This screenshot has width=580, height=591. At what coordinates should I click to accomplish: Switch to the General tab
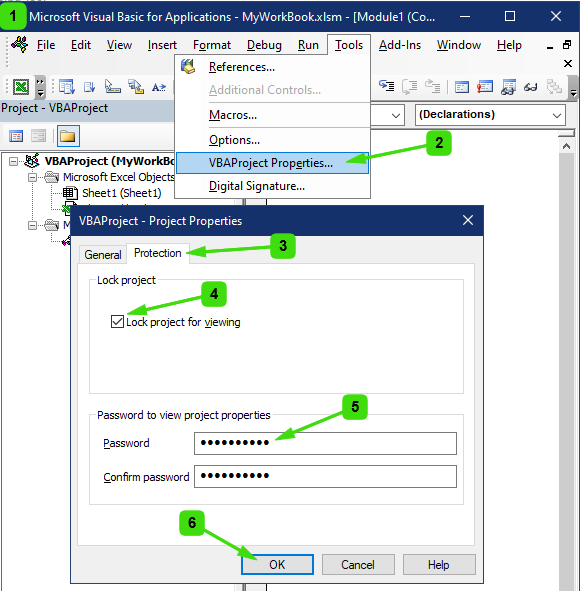[x=103, y=254]
